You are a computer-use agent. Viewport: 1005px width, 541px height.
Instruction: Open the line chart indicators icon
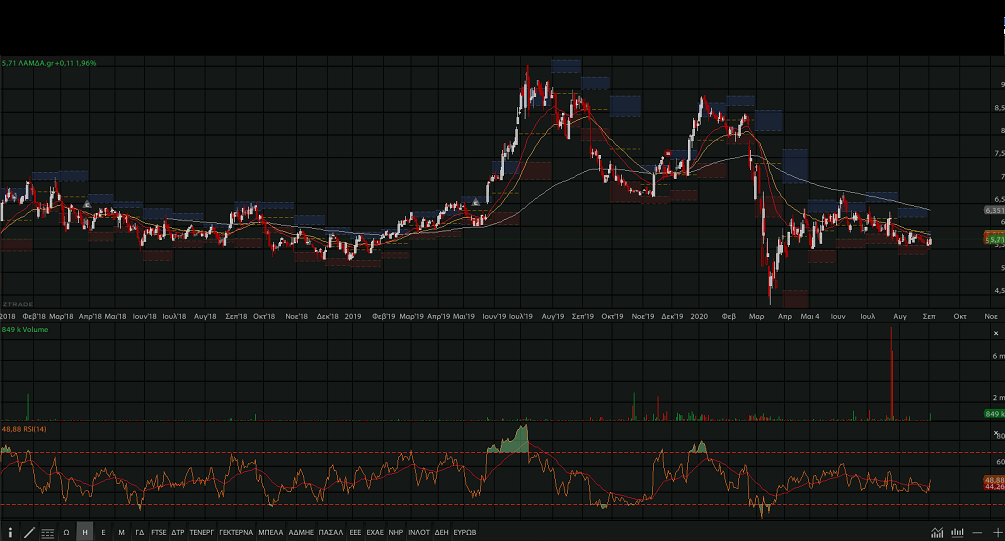pyautogui.click(x=937, y=532)
